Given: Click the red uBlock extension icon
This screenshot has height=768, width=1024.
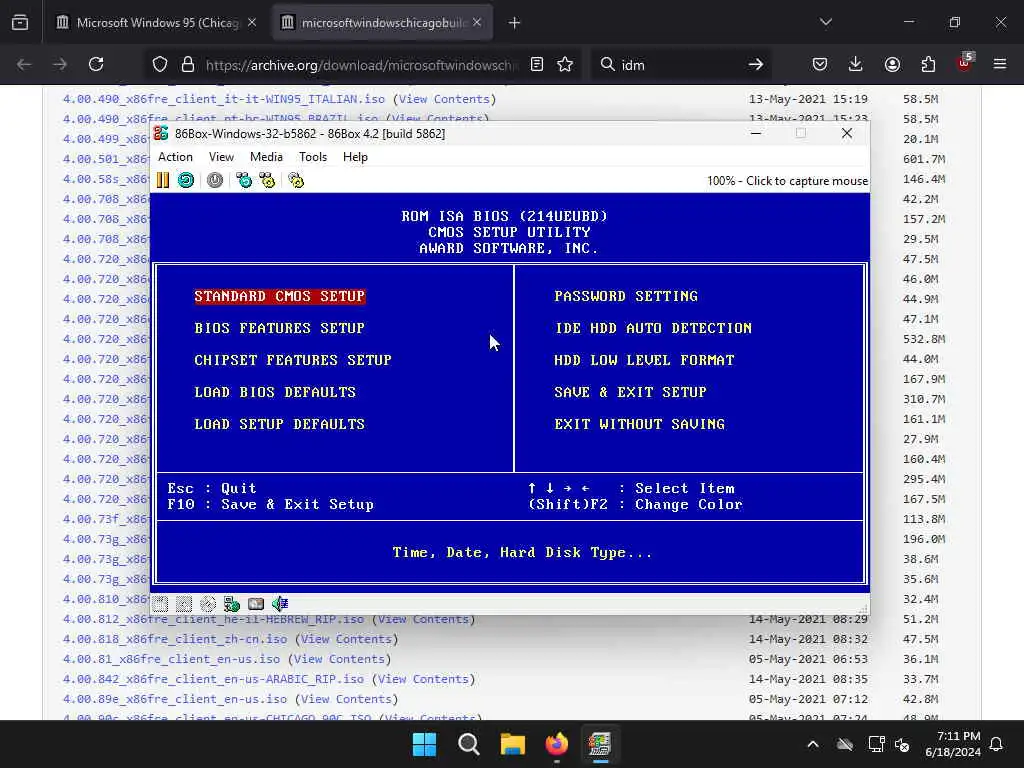Looking at the screenshot, I should [x=964, y=63].
